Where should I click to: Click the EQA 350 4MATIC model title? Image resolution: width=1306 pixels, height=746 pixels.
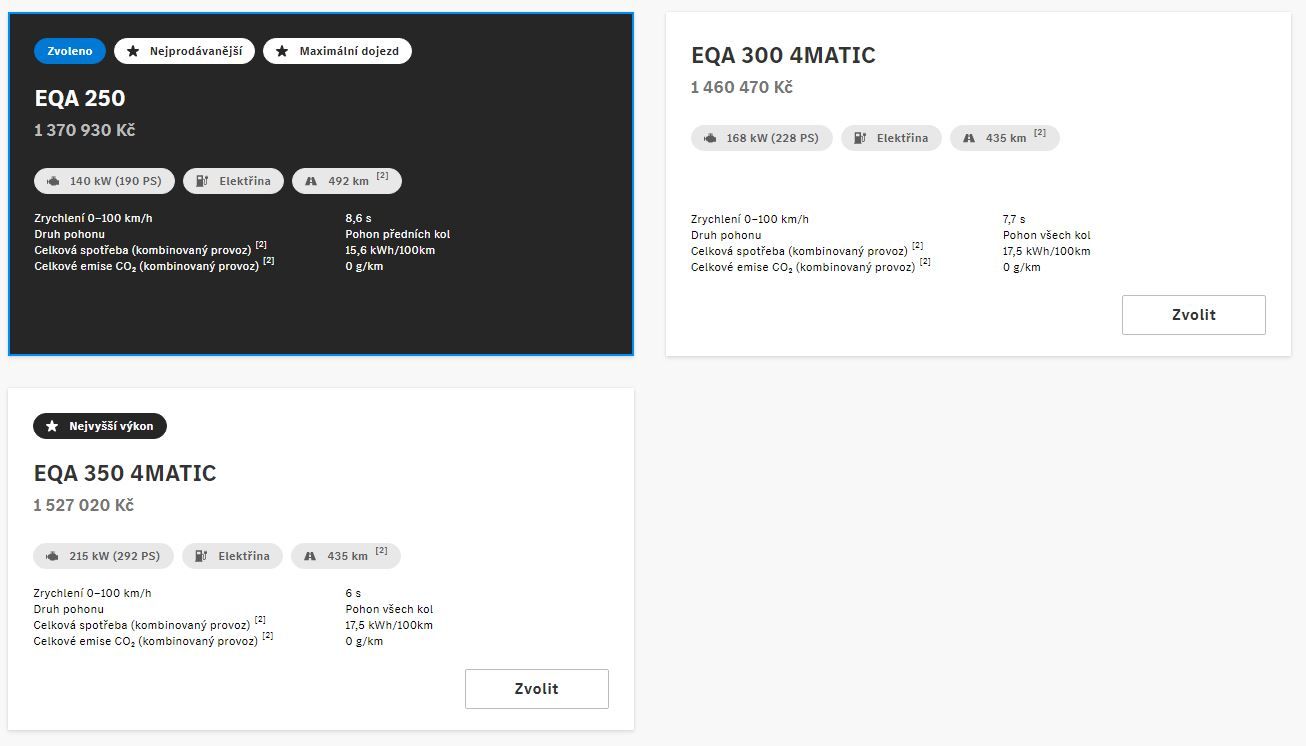pos(125,473)
